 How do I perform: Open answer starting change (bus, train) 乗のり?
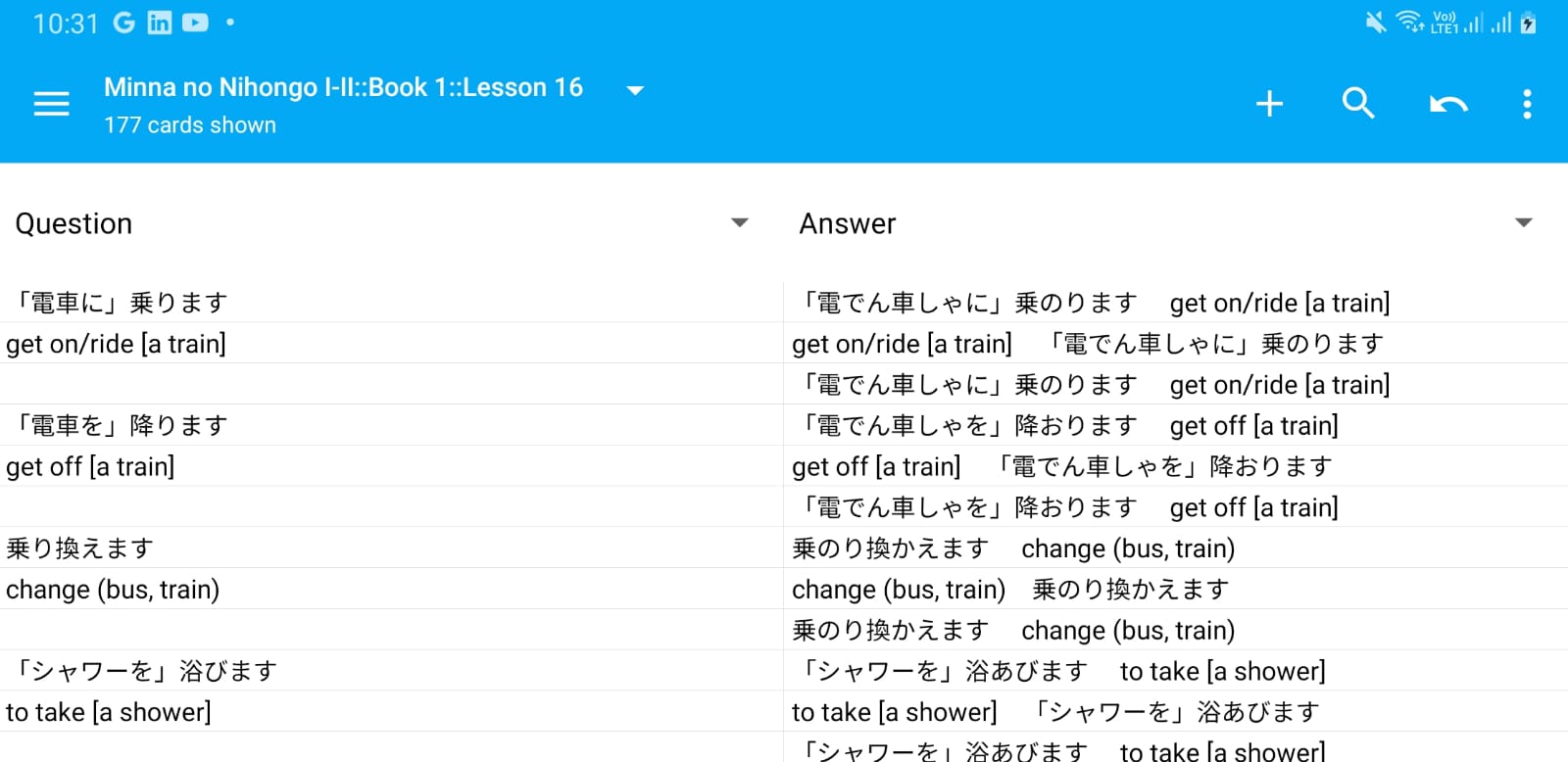(1176, 590)
